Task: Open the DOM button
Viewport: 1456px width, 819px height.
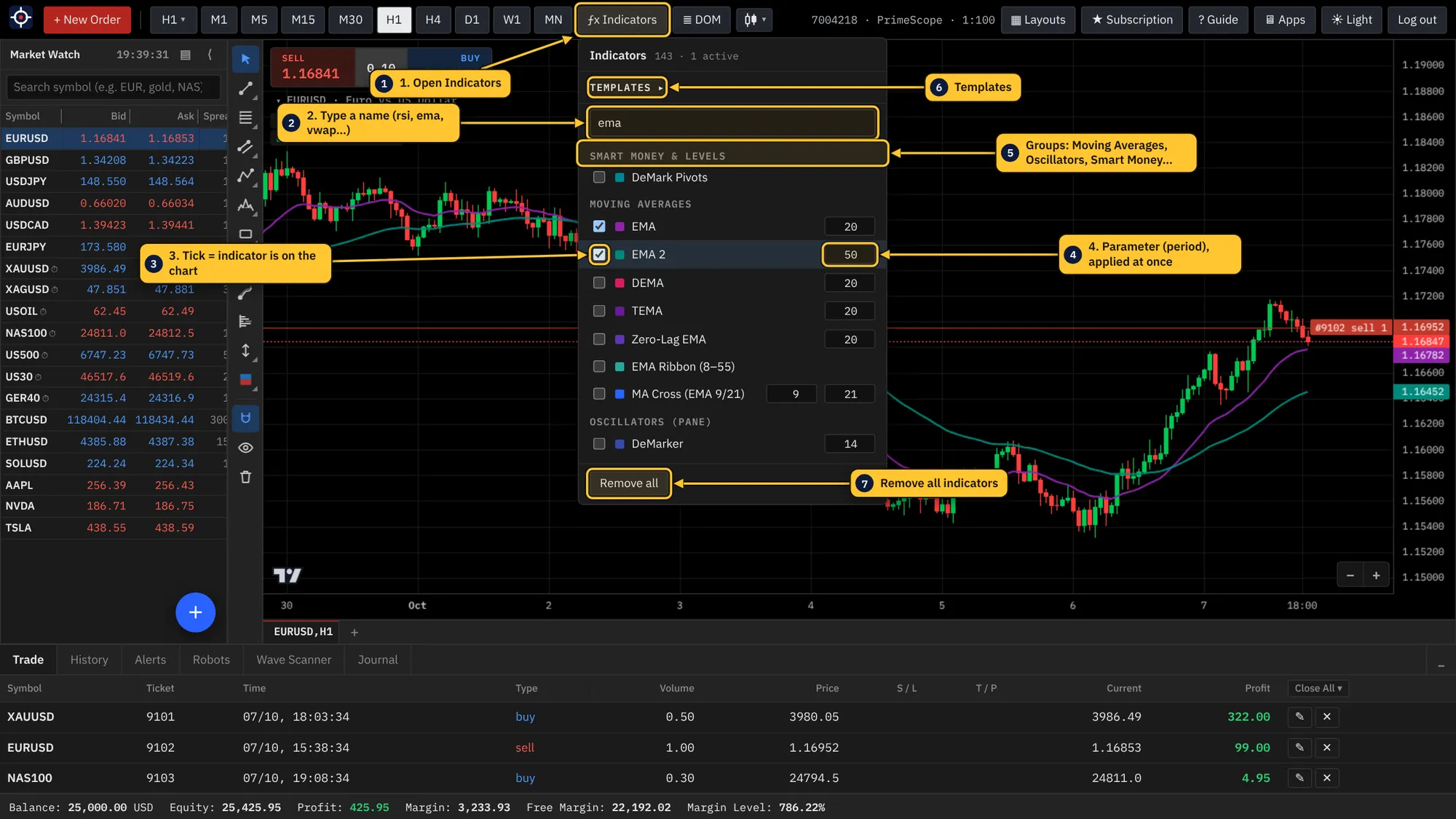Action: (701, 20)
